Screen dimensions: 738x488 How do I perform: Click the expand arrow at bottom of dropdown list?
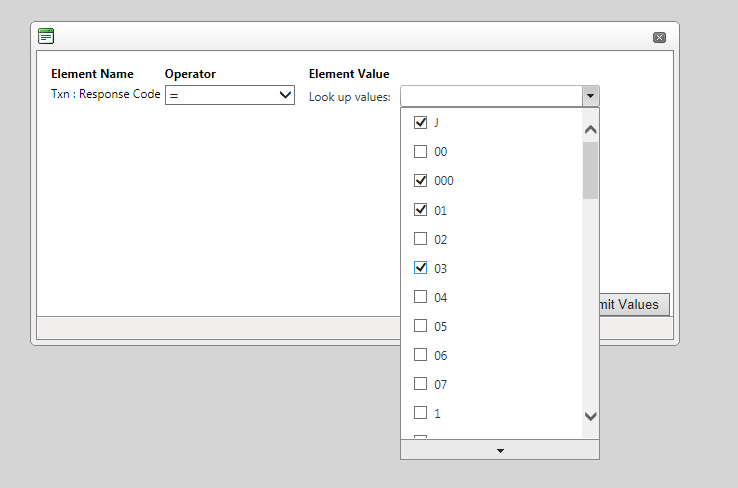[x=500, y=450]
